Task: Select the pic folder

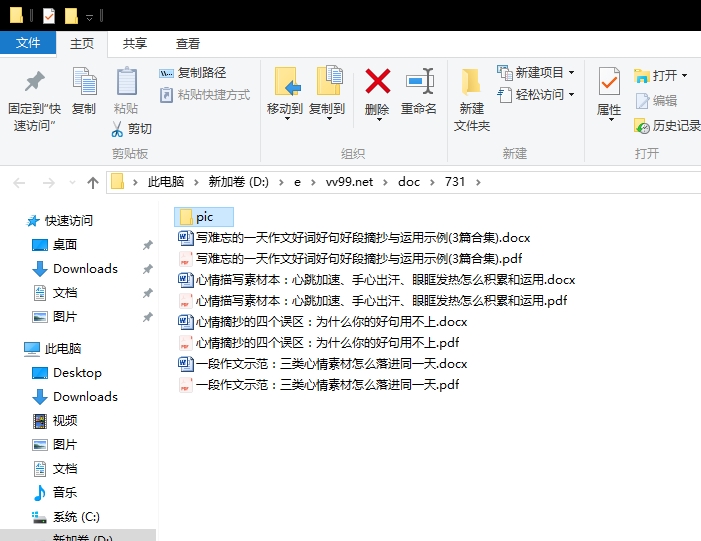Action: click(x=204, y=217)
